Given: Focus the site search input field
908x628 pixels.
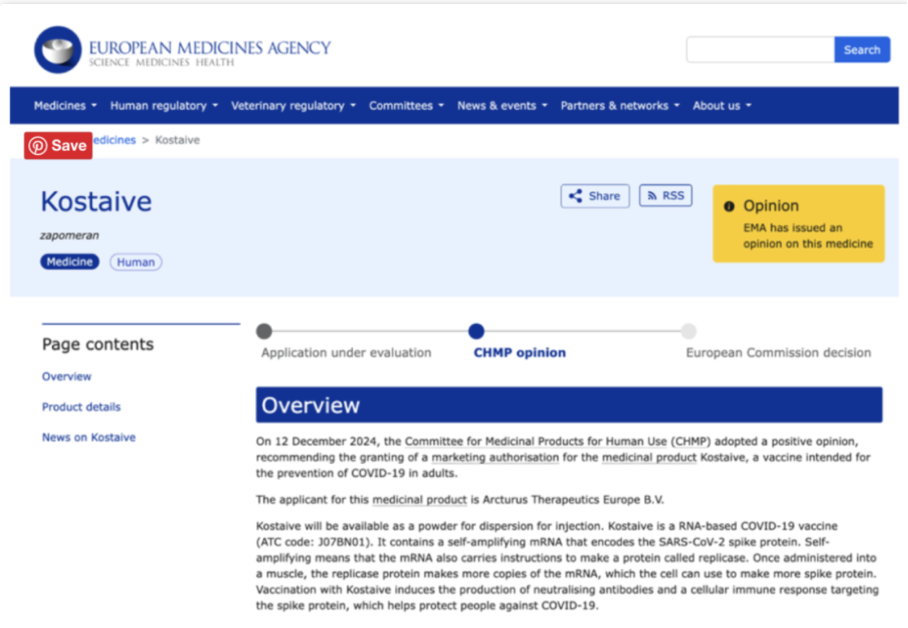Looking at the screenshot, I should pyautogui.click(x=760, y=50).
